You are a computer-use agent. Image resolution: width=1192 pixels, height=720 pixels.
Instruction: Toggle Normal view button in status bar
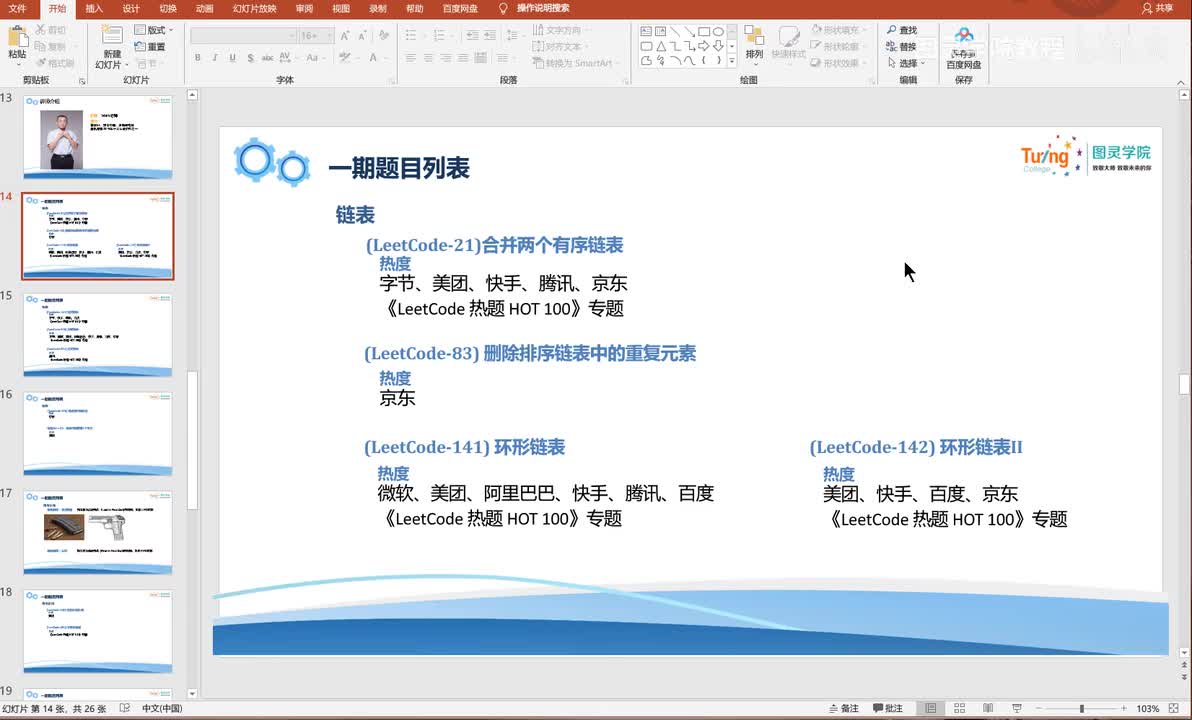(x=930, y=709)
